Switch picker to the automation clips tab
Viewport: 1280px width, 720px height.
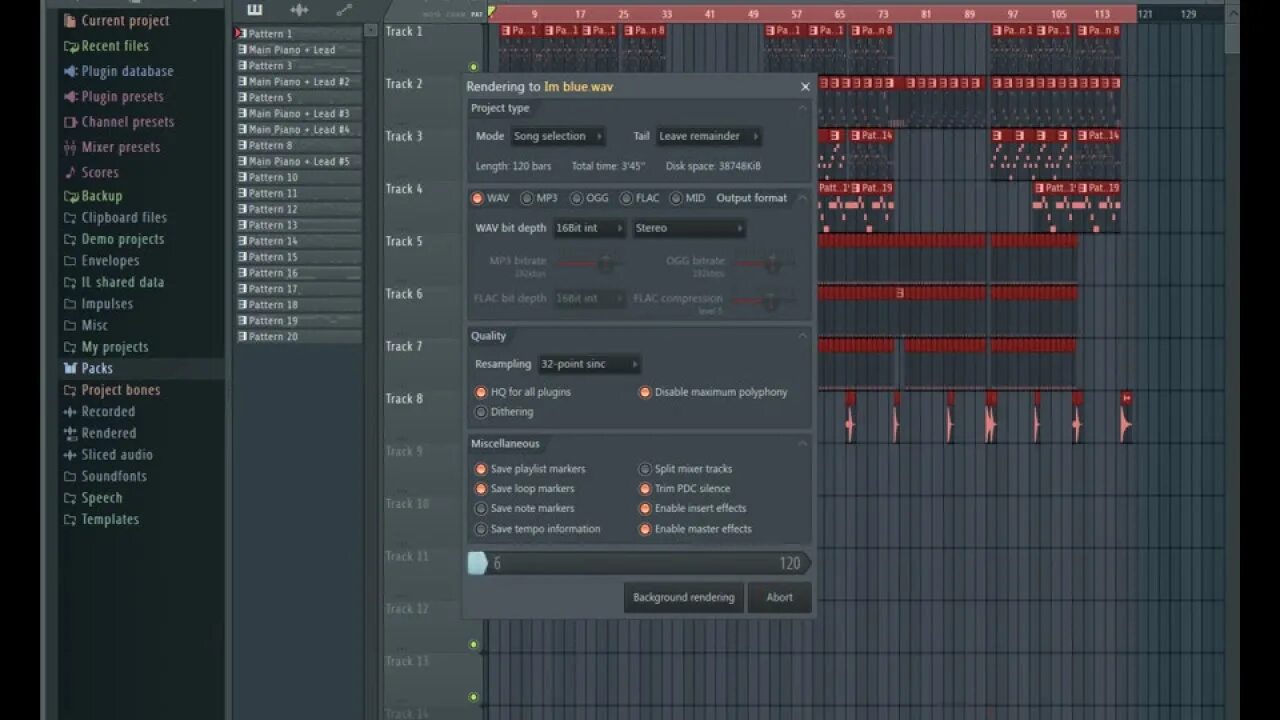click(344, 10)
